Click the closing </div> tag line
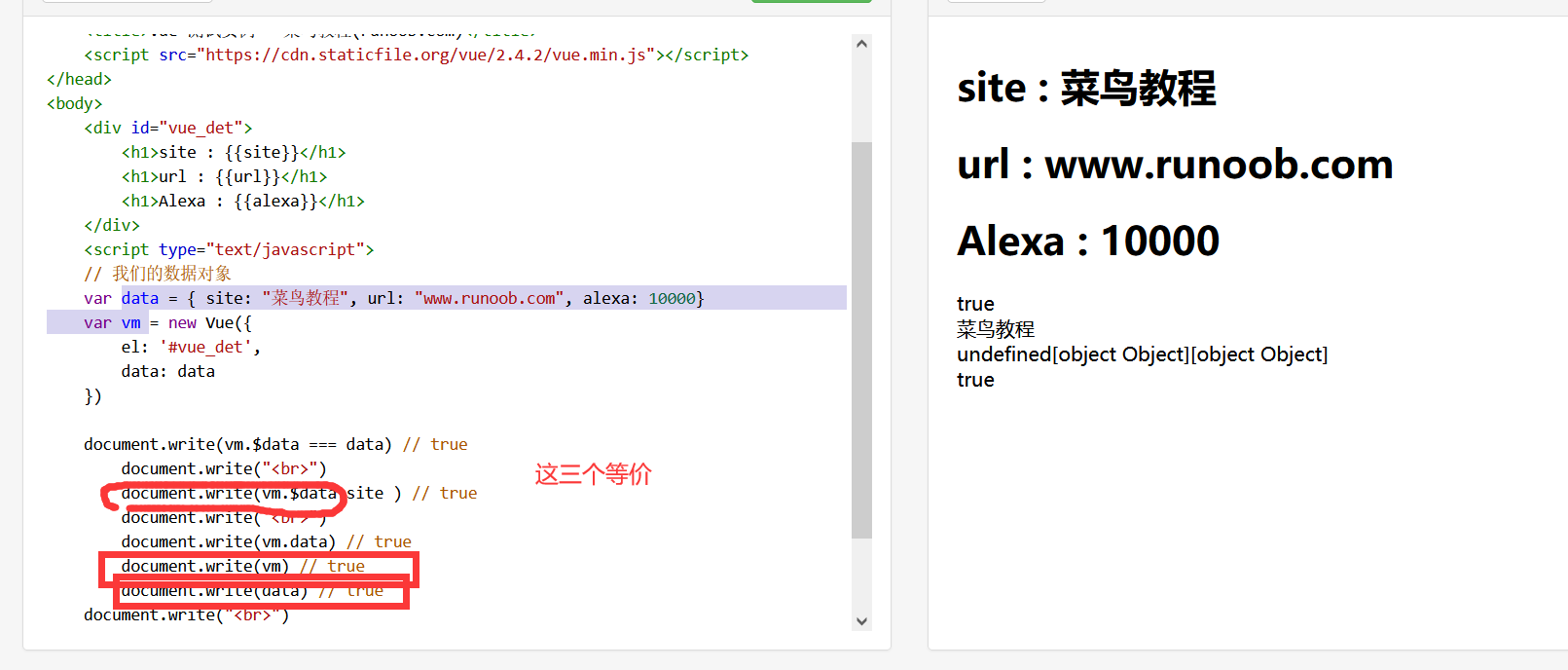 click(x=112, y=225)
